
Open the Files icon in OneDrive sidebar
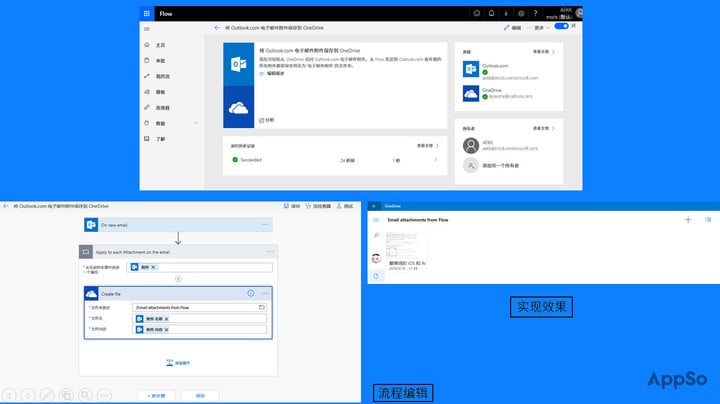[376, 276]
